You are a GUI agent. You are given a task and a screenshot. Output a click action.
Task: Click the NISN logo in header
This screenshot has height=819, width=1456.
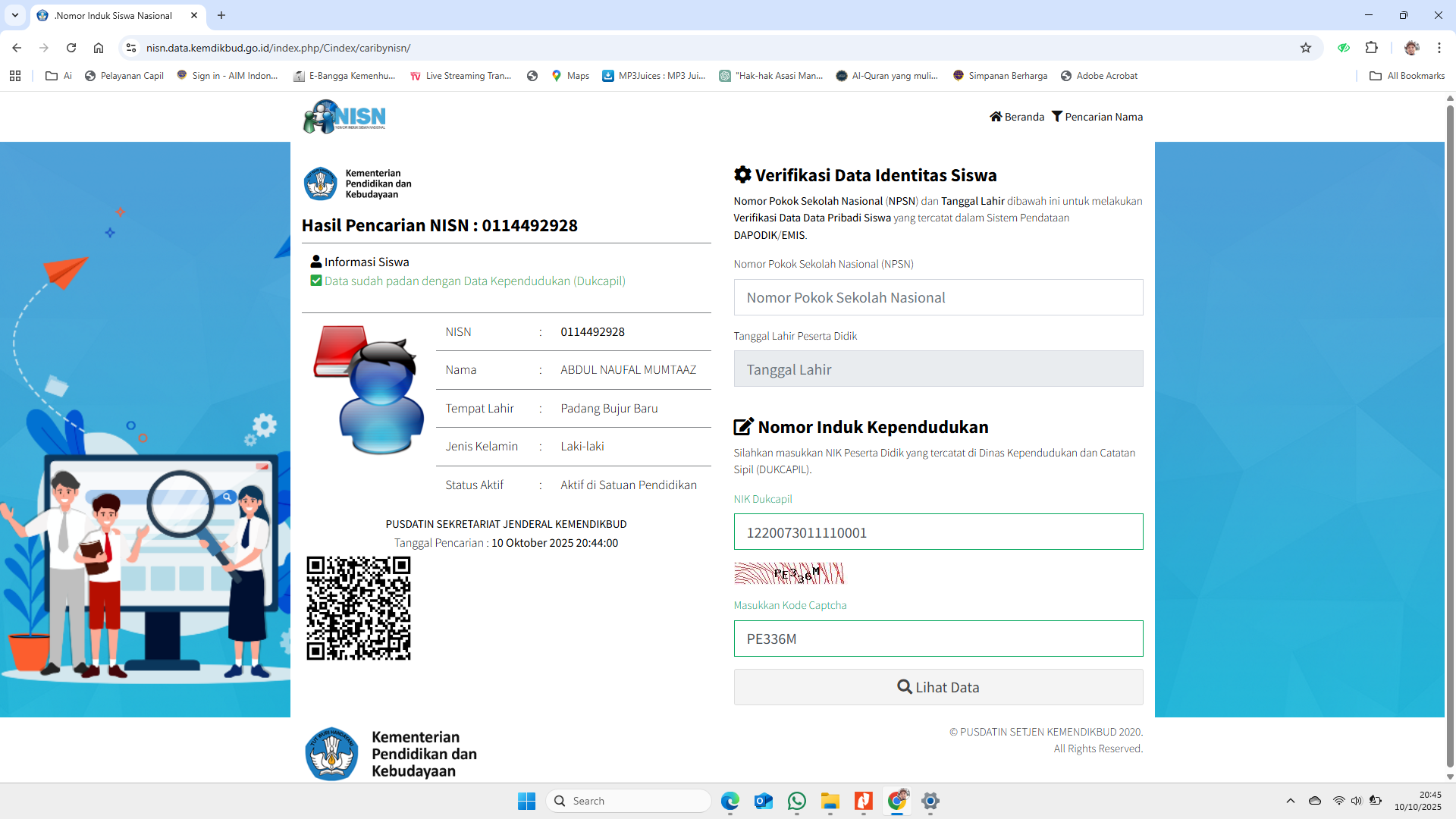[x=344, y=117]
